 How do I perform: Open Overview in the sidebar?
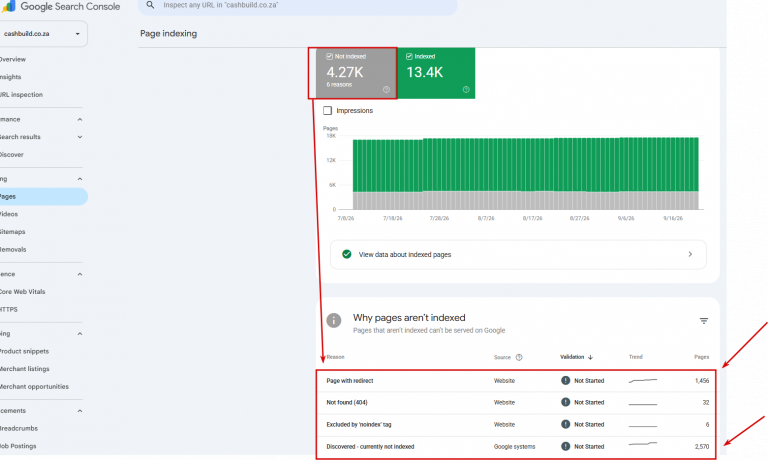point(13,59)
